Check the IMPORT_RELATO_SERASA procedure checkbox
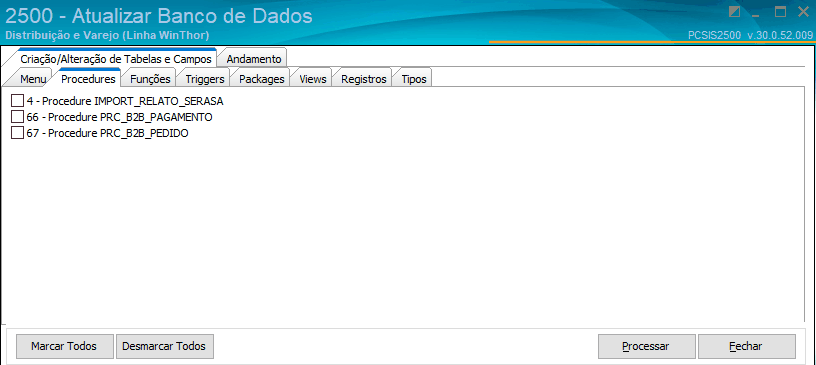 [18, 101]
